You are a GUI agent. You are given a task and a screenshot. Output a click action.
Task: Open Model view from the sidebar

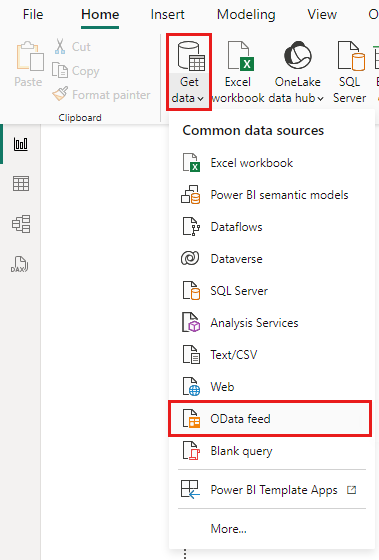coord(21,224)
